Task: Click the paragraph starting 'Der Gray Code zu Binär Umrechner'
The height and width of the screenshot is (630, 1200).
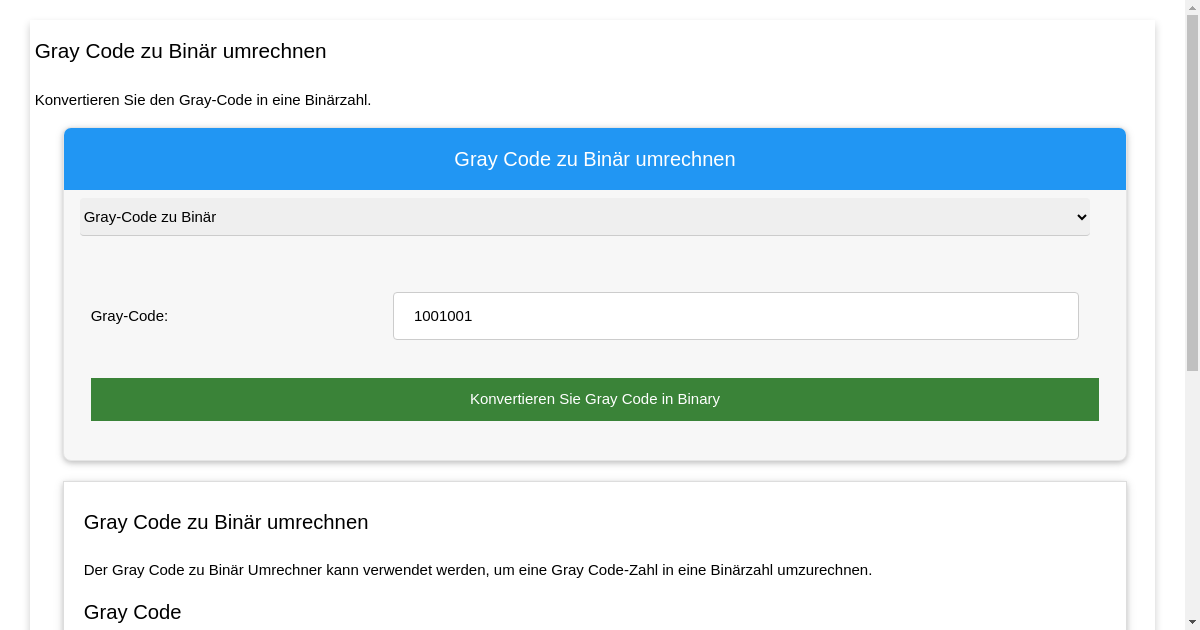Action: tap(478, 570)
